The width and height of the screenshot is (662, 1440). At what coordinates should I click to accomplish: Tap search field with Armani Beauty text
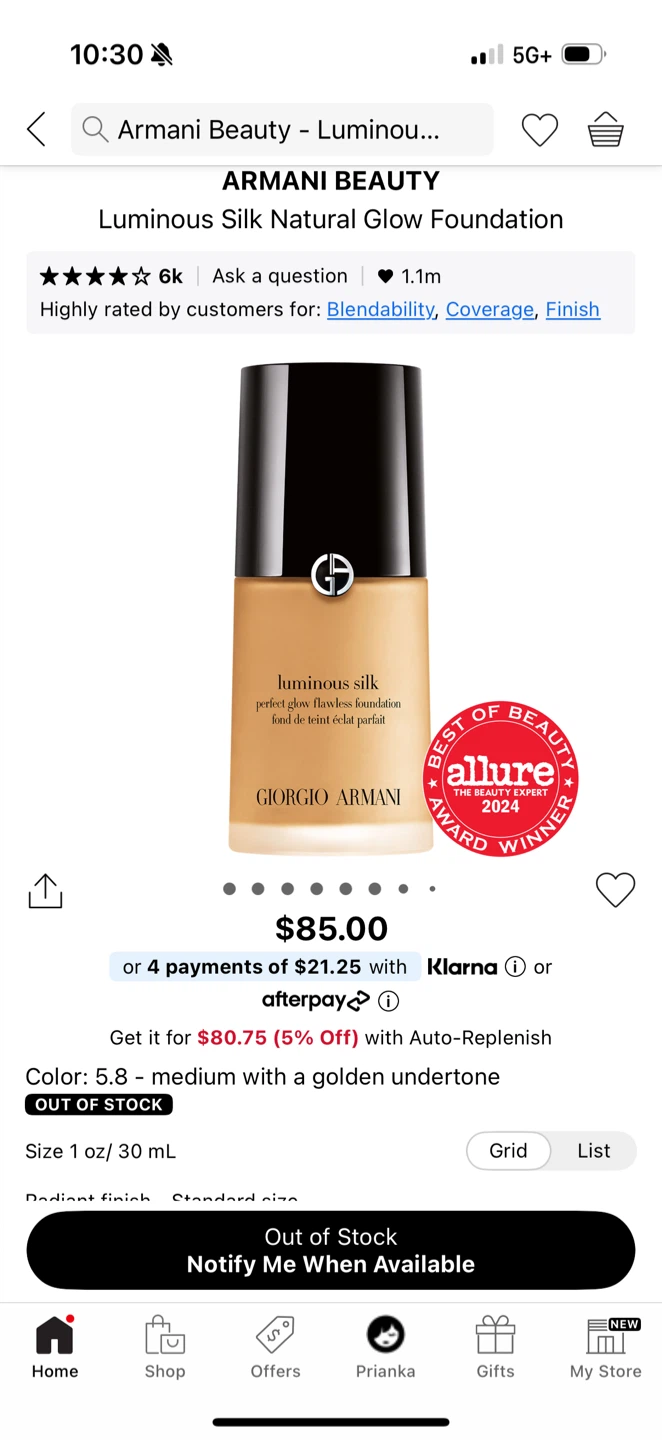coord(282,130)
